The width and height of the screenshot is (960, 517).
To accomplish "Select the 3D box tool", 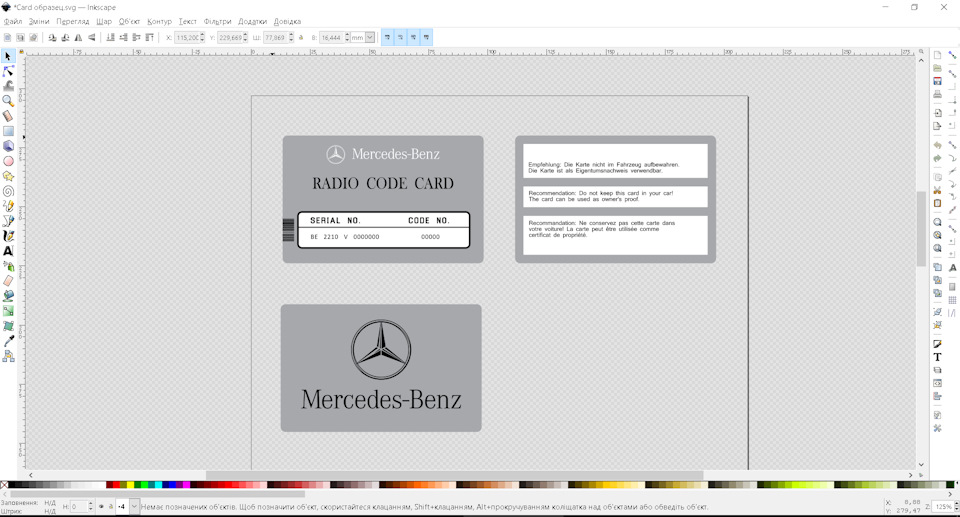I will (8, 146).
